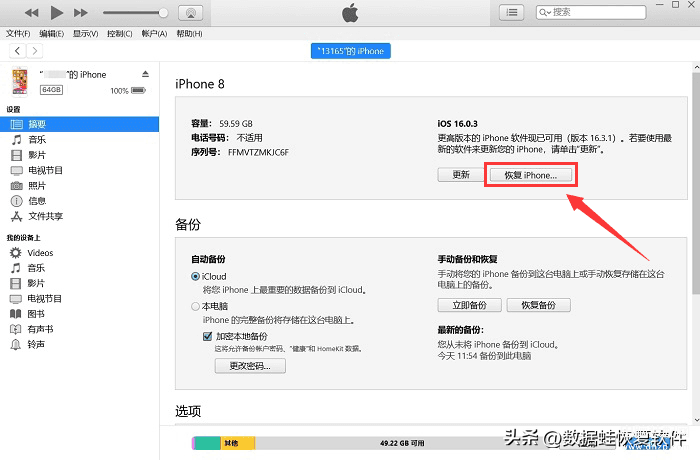Click the 立即备份 button

(x=470, y=305)
